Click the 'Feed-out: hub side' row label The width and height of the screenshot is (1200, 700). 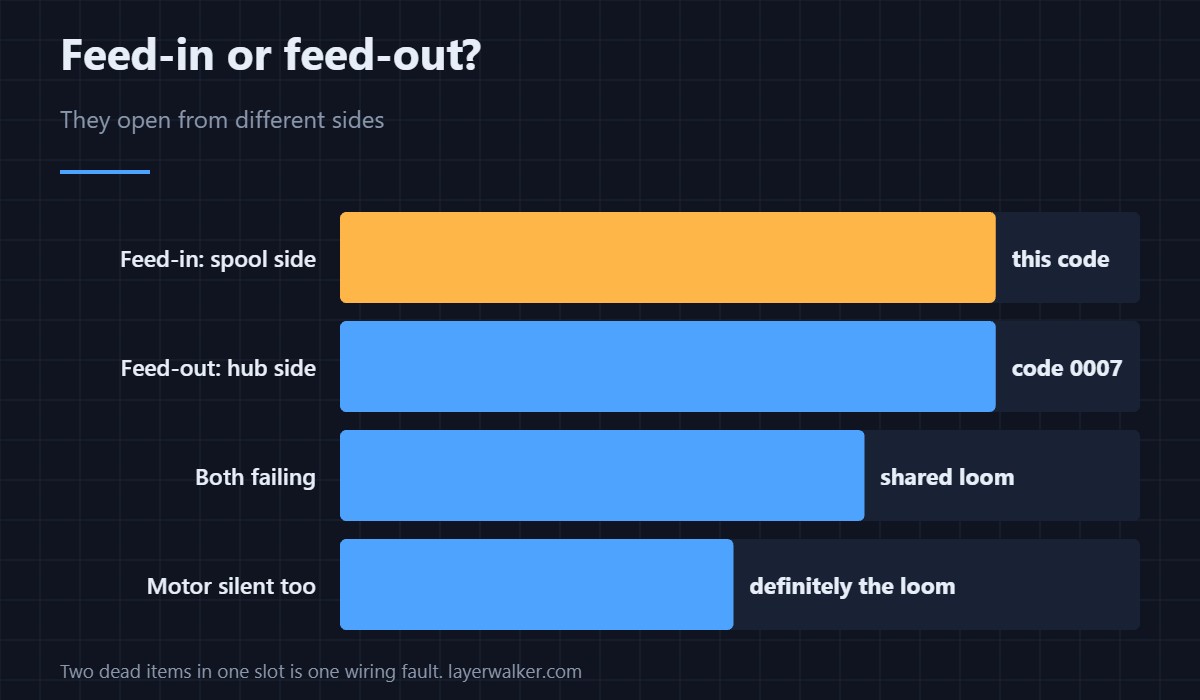tap(218, 368)
